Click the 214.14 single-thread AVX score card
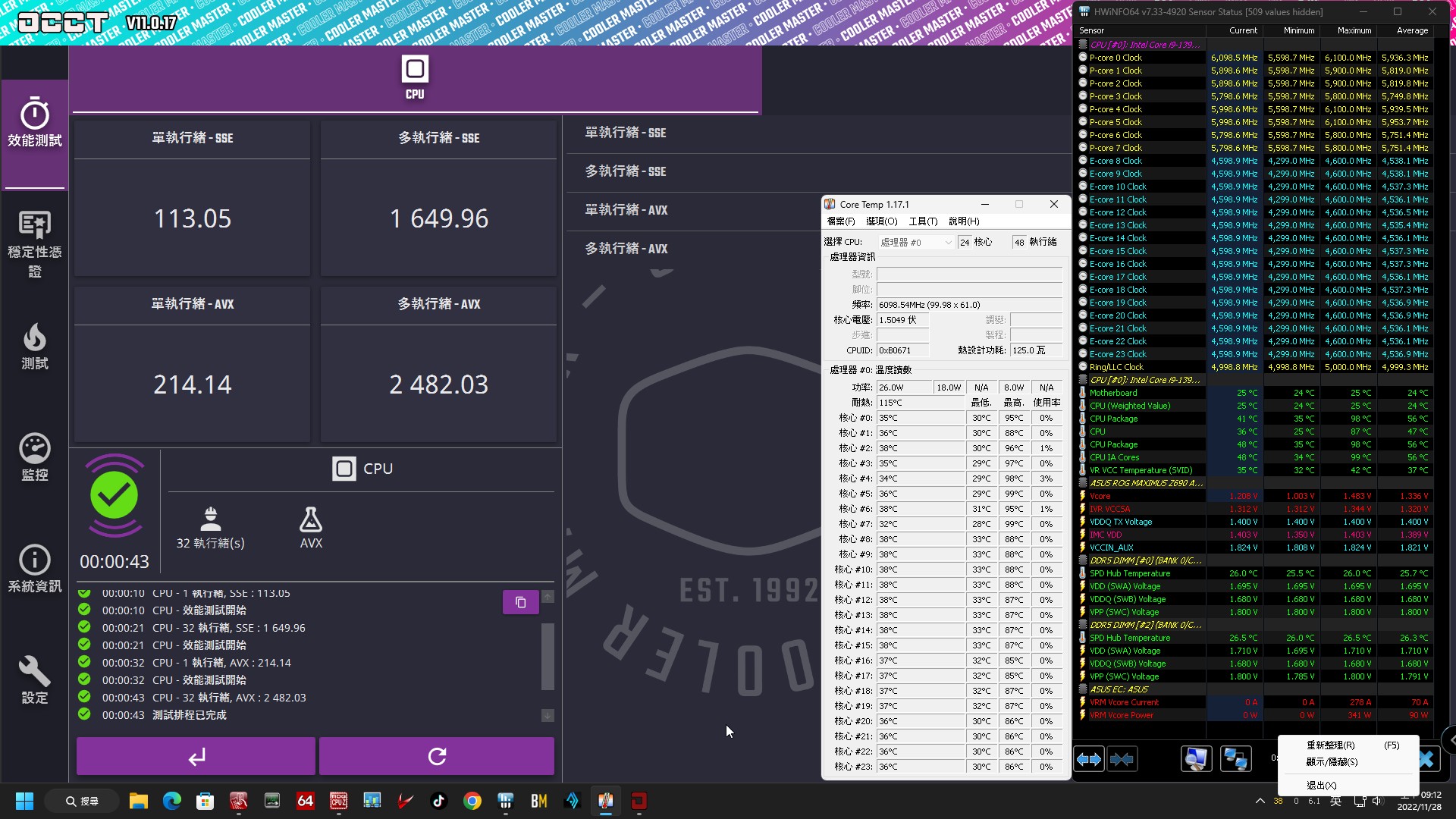 click(193, 365)
